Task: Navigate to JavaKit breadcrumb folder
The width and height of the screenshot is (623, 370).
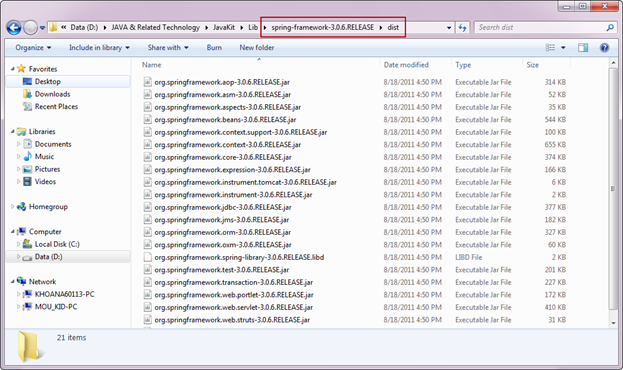Action: (x=224, y=27)
